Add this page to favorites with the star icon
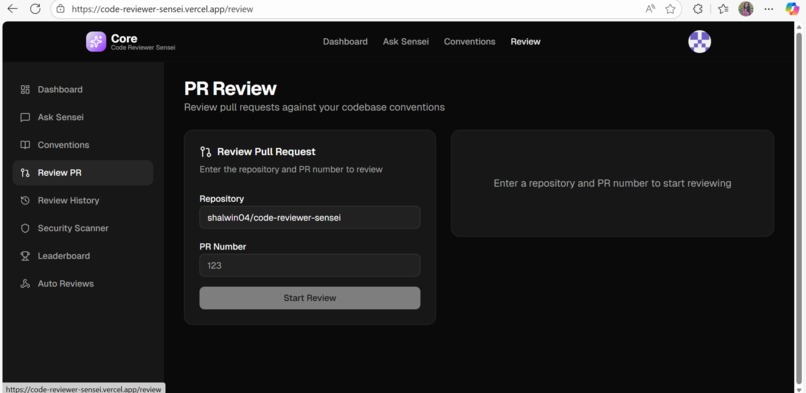The width and height of the screenshot is (806, 393). pos(670,9)
